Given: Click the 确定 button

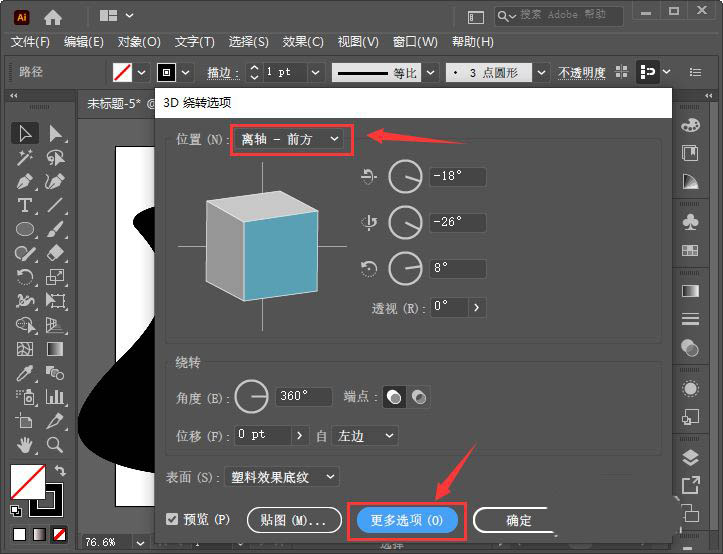Looking at the screenshot, I should 518,520.
